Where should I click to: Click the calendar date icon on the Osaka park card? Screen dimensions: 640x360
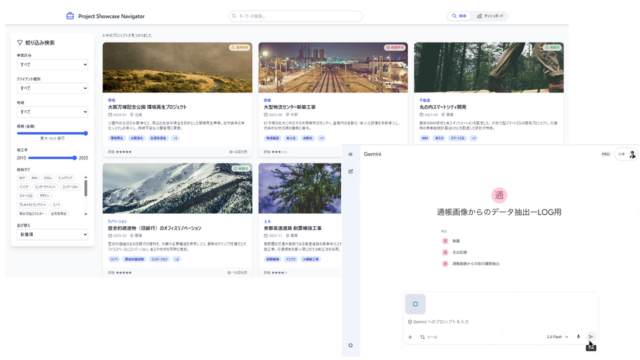110,115
